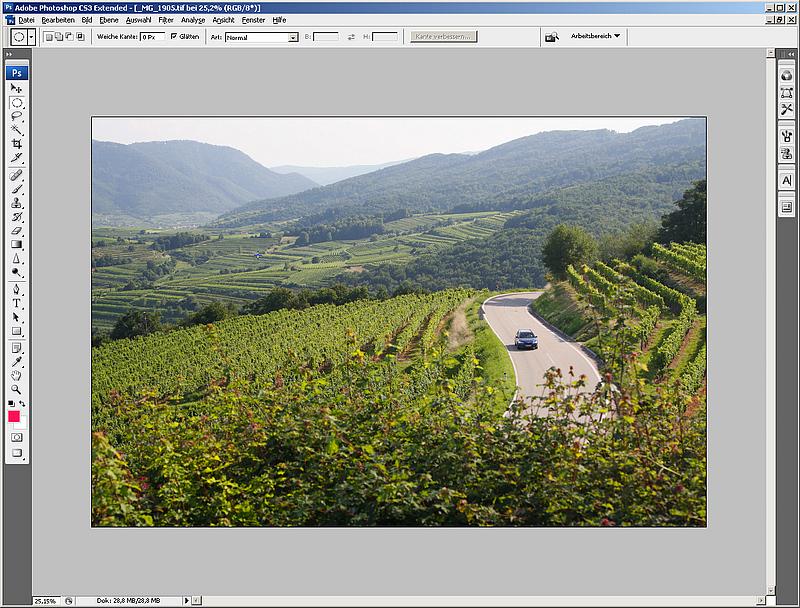Toggle the Glätten checkbox
The width and height of the screenshot is (800, 608).
(x=174, y=36)
